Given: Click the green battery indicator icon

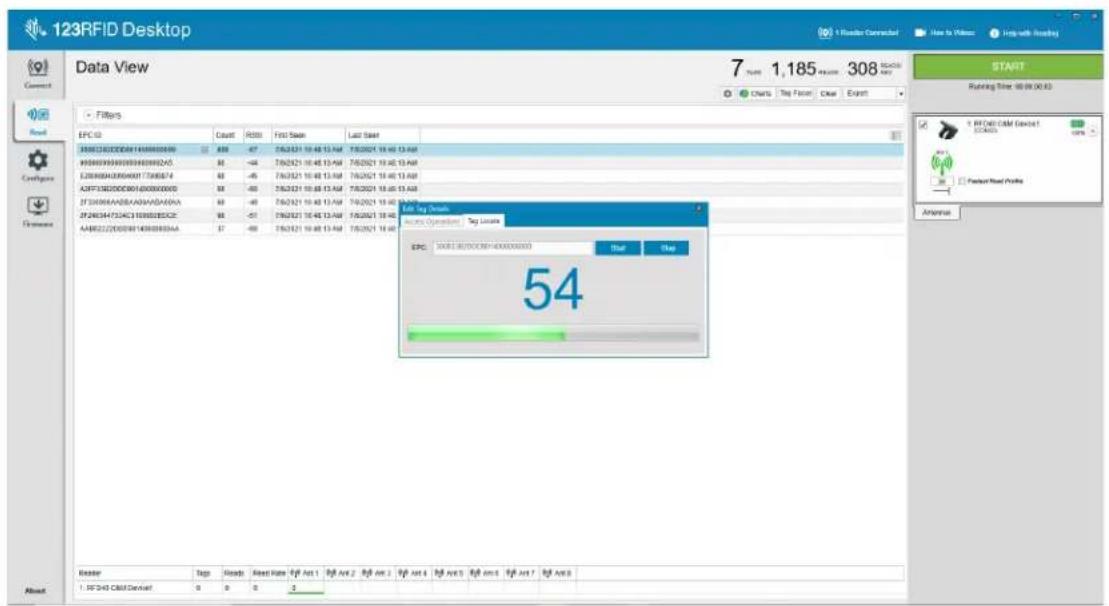Looking at the screenshot, I should pyautogui.click(x=1077, y=124).
